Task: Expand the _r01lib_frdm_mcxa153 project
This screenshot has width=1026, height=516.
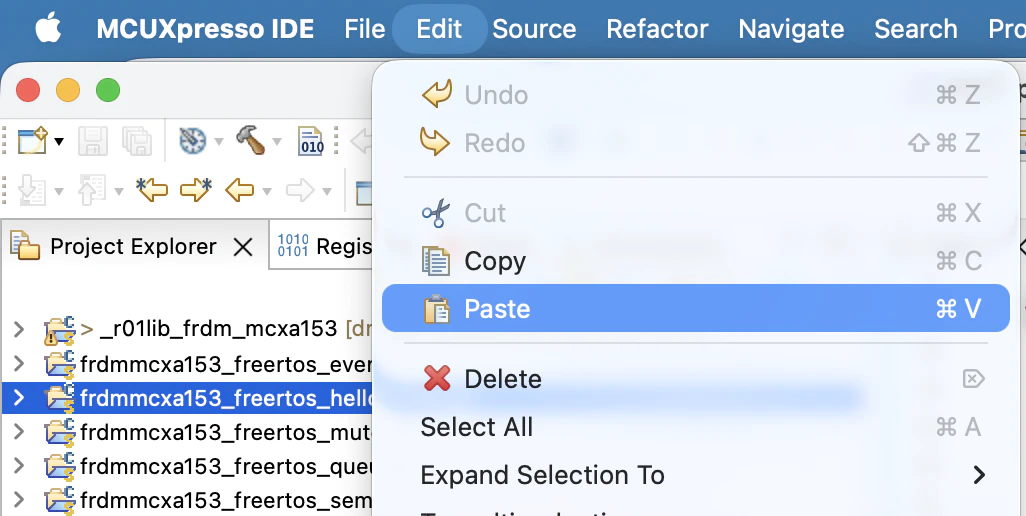Action: (19, 328)
